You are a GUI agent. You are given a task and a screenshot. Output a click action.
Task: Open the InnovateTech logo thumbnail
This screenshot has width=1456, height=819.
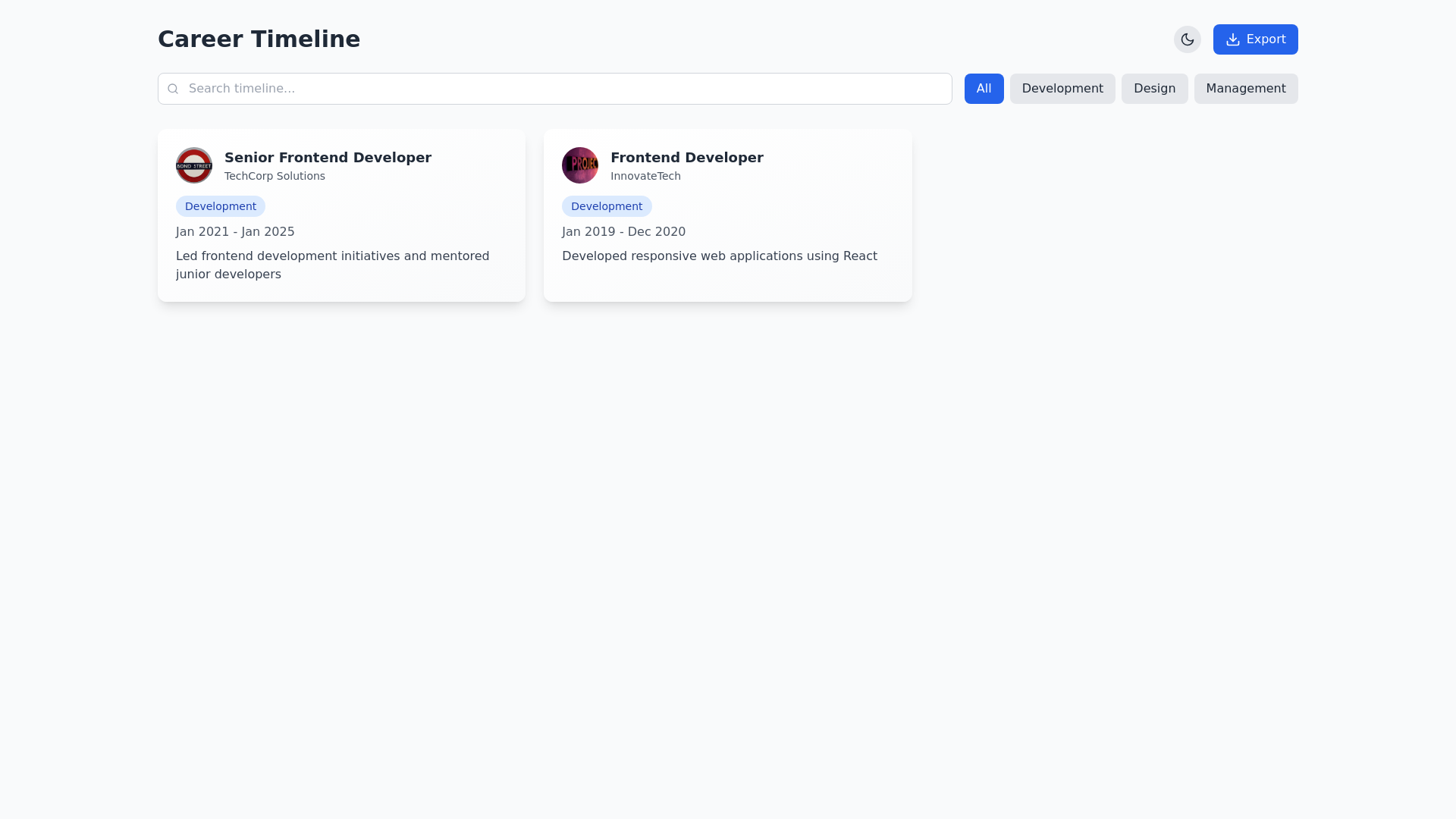click(x=580, y=165)
